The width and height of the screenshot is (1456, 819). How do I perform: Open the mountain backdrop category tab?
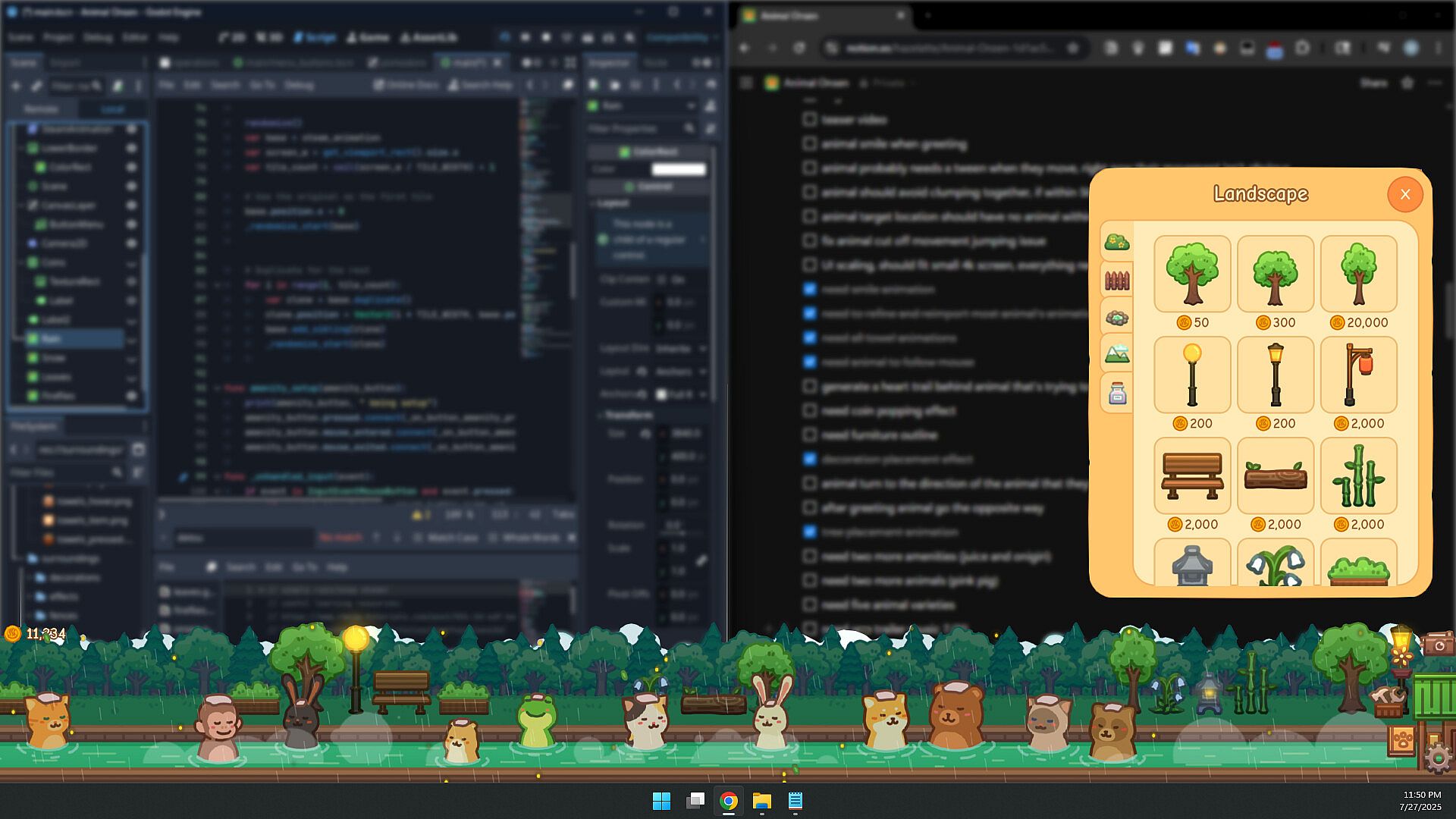point(1116,354)
